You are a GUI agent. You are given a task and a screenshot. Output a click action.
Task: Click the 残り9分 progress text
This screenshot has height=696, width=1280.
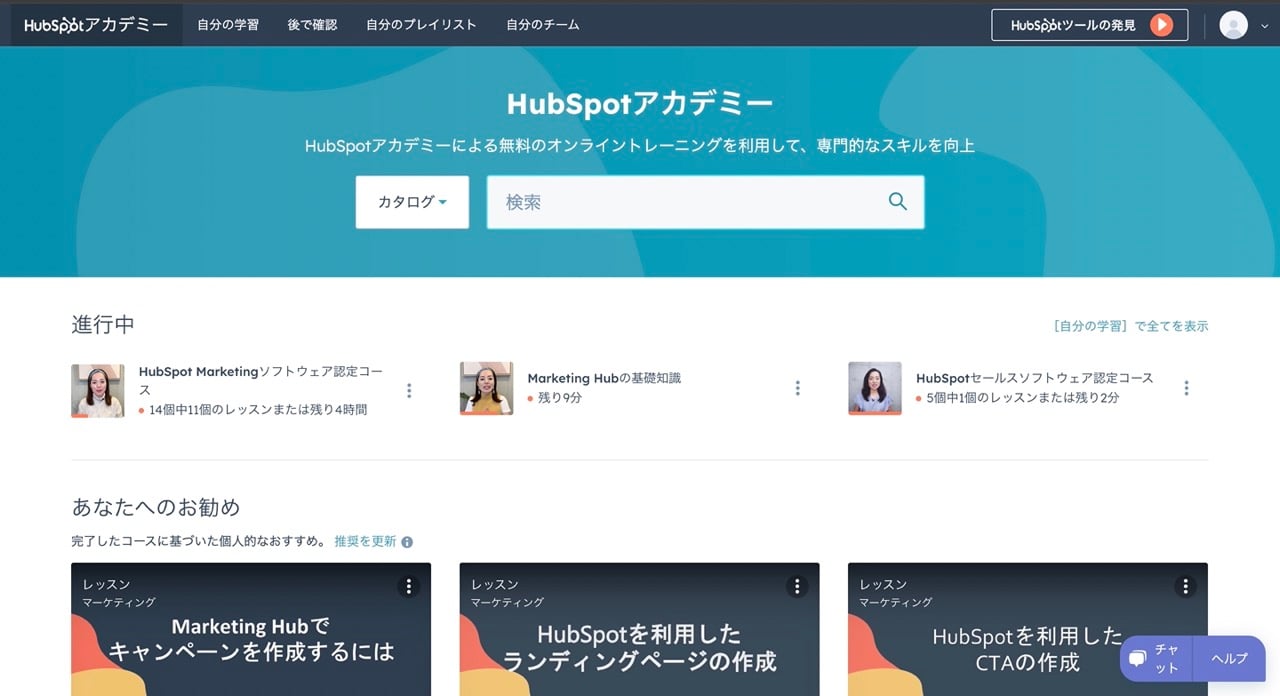(560, 397)
